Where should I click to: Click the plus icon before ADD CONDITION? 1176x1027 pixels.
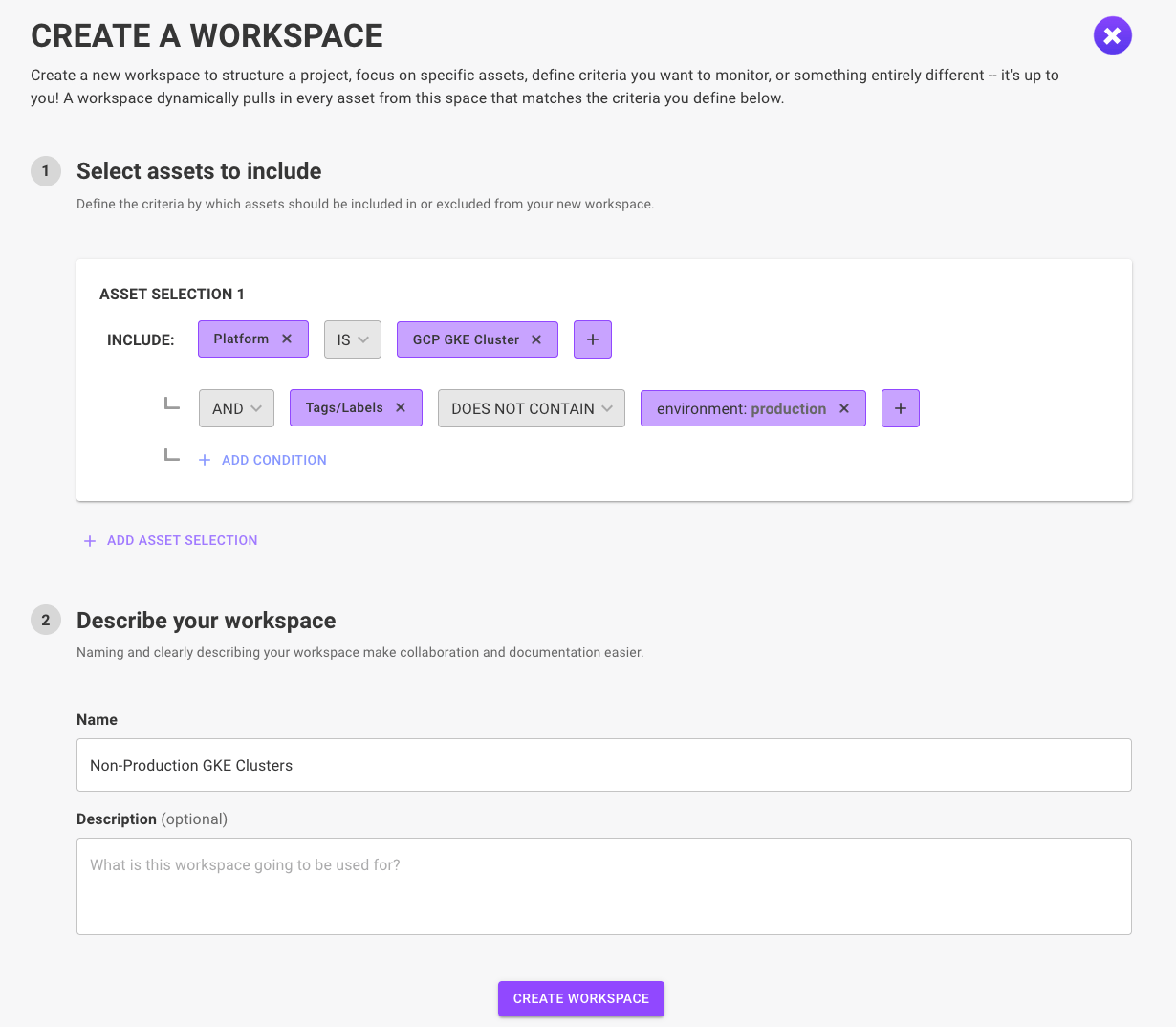[x=204, y=460]
